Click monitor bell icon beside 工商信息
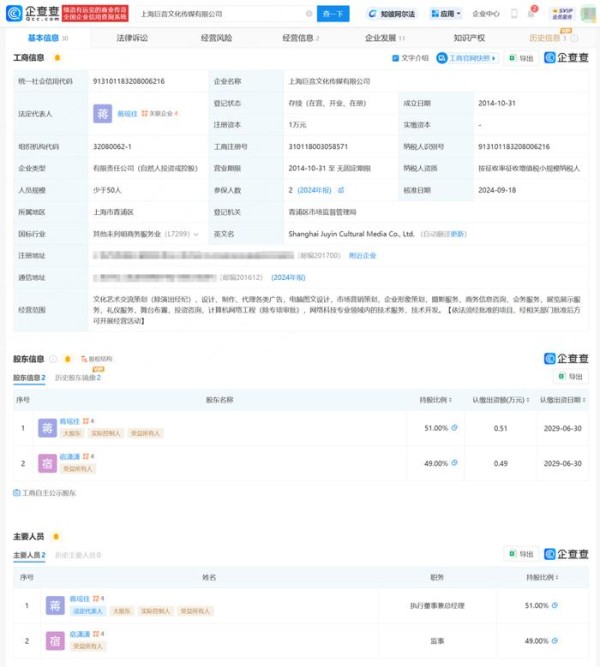600x667 pixels. (x=57, y=57)
